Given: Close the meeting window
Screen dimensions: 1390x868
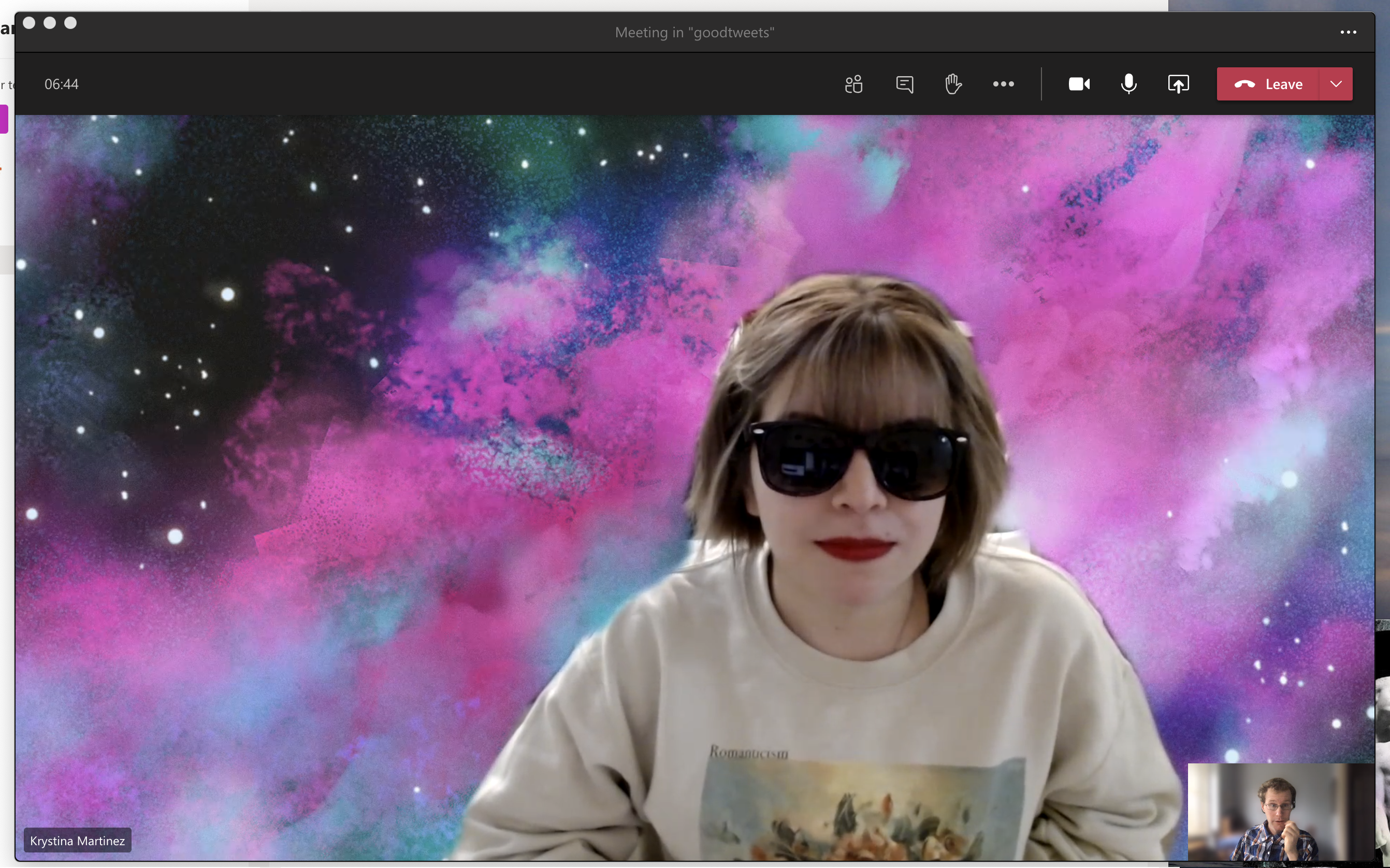Looking at the screenshot, I should pyautogui.click(x=30, y=23).
